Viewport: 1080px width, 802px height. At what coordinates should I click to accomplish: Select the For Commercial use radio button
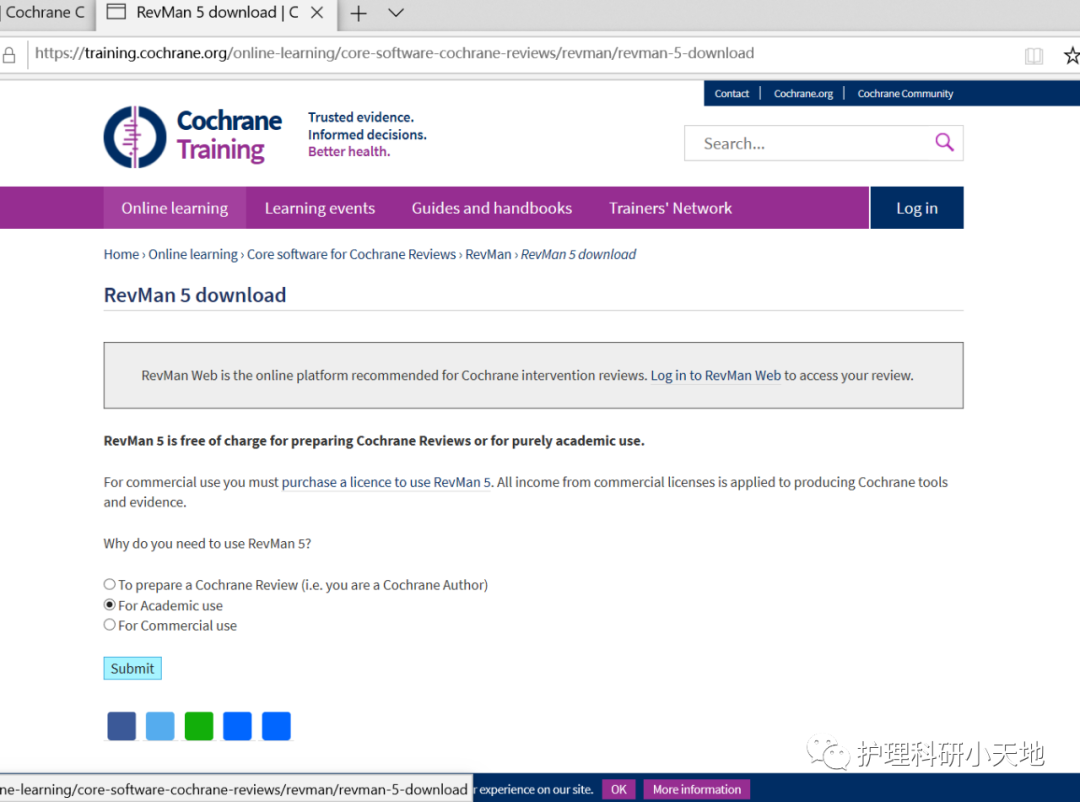[110, 625]
